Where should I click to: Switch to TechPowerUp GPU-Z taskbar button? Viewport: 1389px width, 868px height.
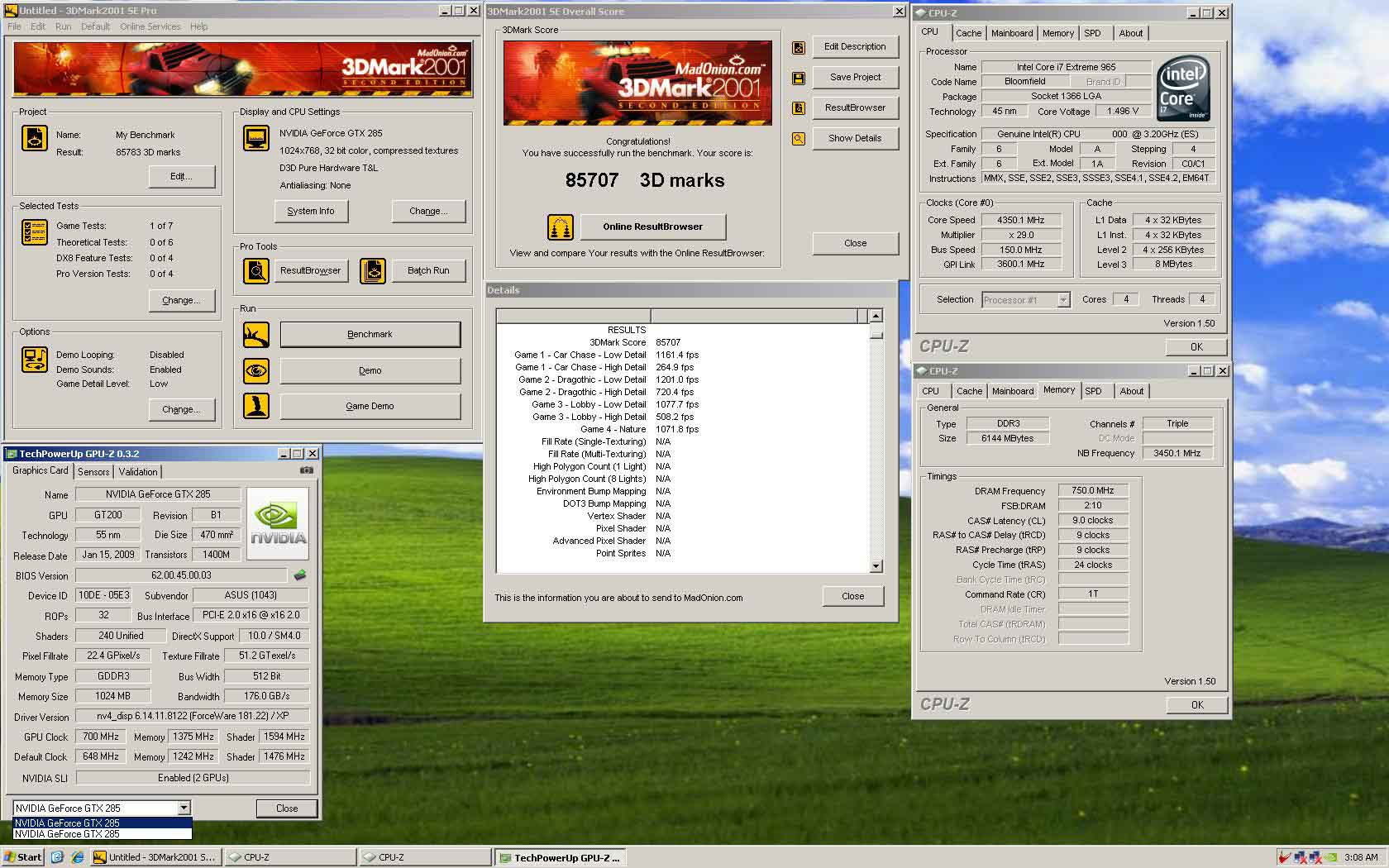(560, 857)
